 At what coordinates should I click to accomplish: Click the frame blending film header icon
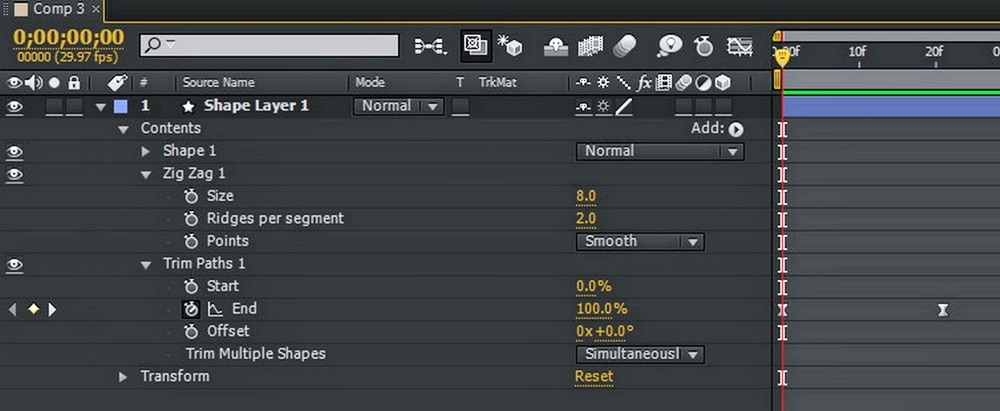[x=663, y=82]
